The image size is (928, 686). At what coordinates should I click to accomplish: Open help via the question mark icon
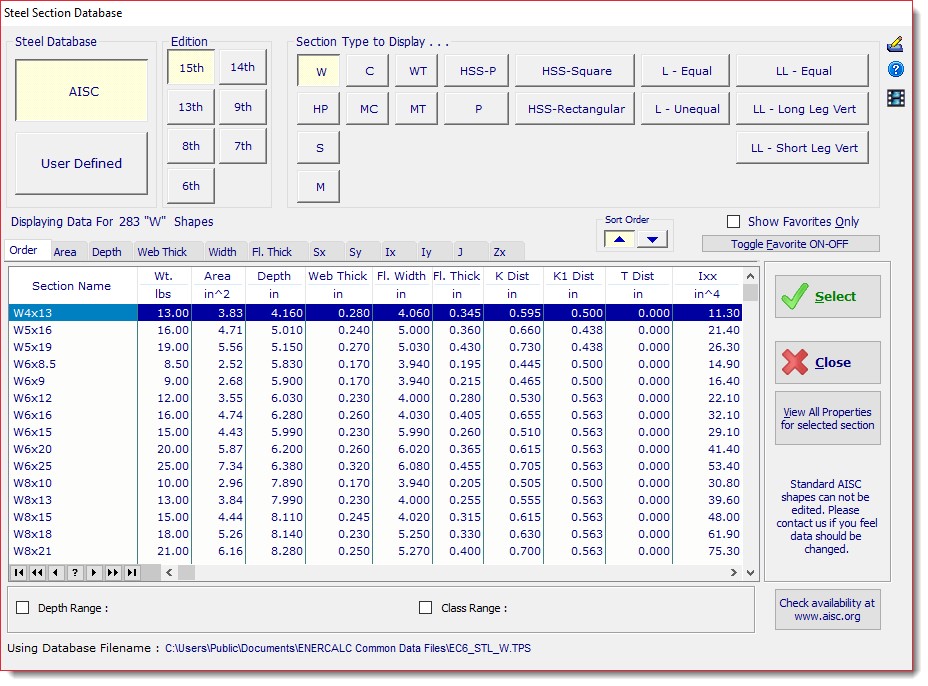(895, 68)
